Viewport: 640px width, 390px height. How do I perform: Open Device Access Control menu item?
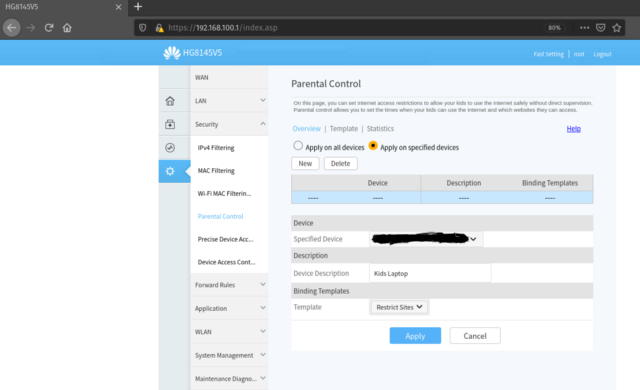pyautogui.click(x=226, y=262)
